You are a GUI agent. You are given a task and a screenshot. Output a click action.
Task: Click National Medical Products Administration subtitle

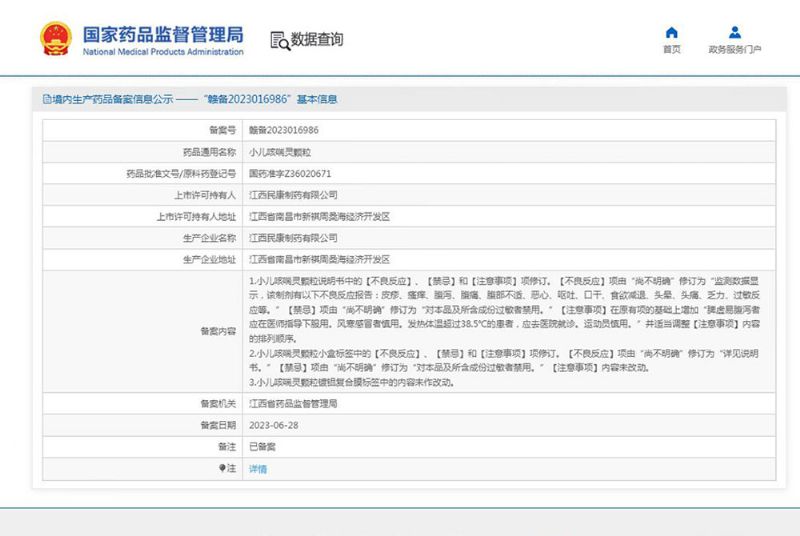click(162, 52)
